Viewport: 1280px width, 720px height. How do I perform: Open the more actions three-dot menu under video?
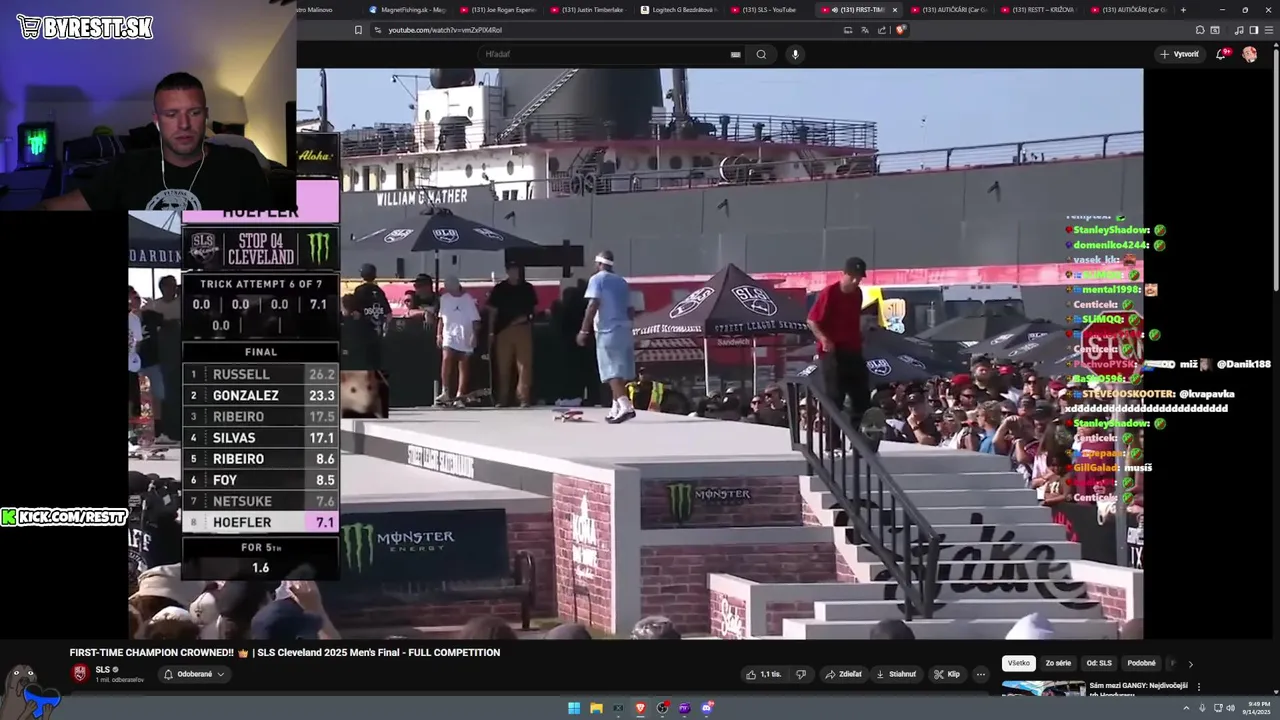pyautogui.click(x=981, y=674)
